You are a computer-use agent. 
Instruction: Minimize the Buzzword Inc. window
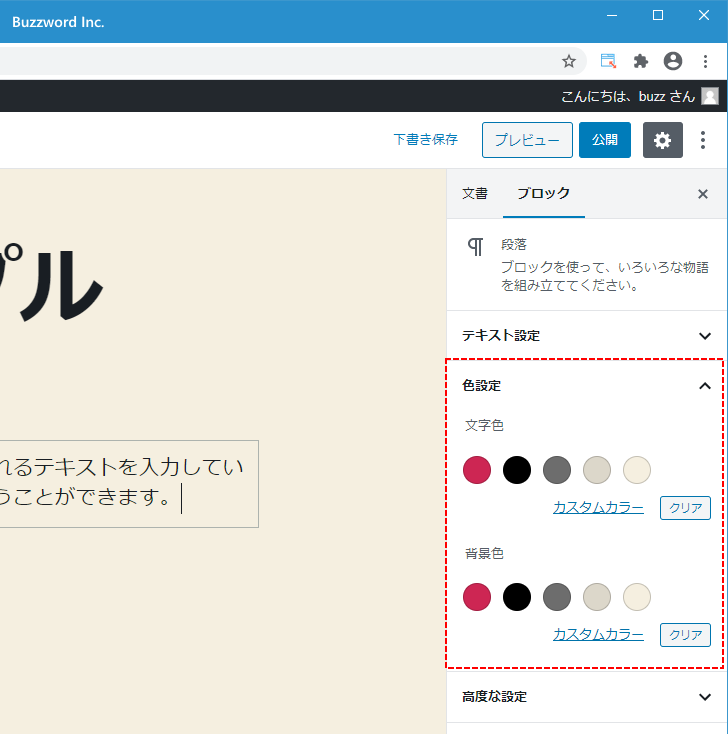pyautogui.click(x=612, y=15)
